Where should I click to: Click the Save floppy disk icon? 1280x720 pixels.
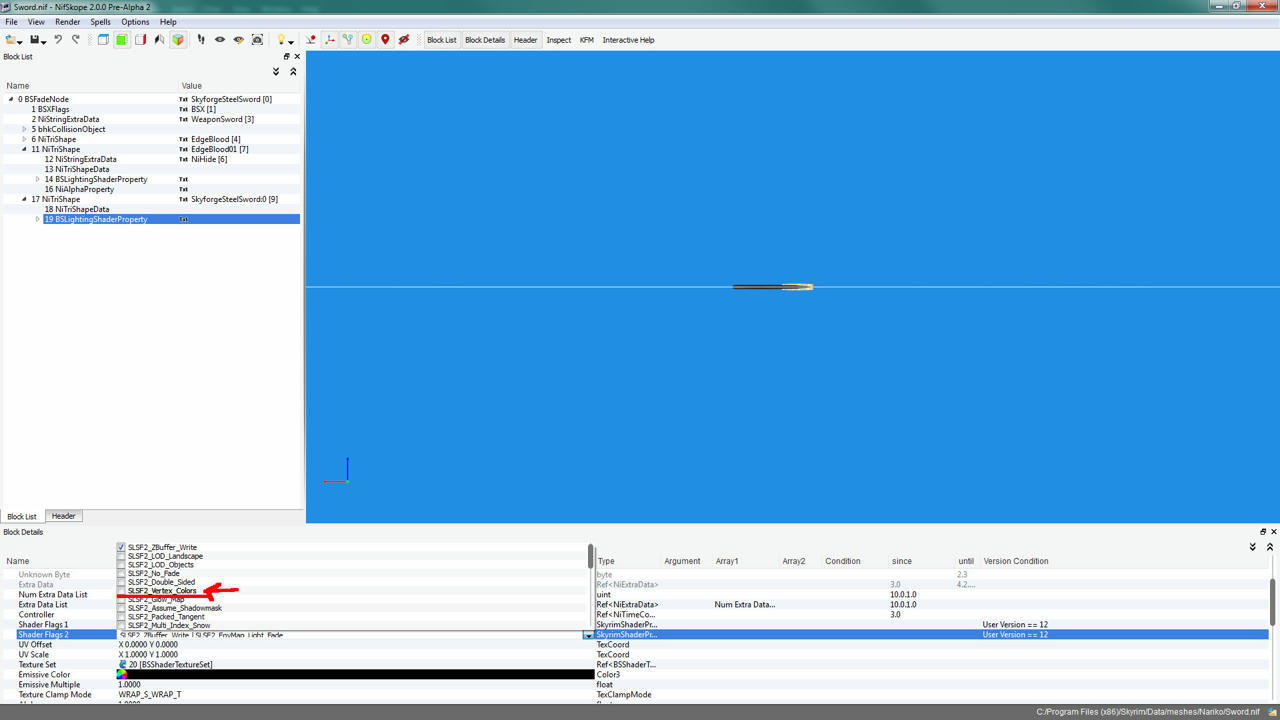pos(35,40)
